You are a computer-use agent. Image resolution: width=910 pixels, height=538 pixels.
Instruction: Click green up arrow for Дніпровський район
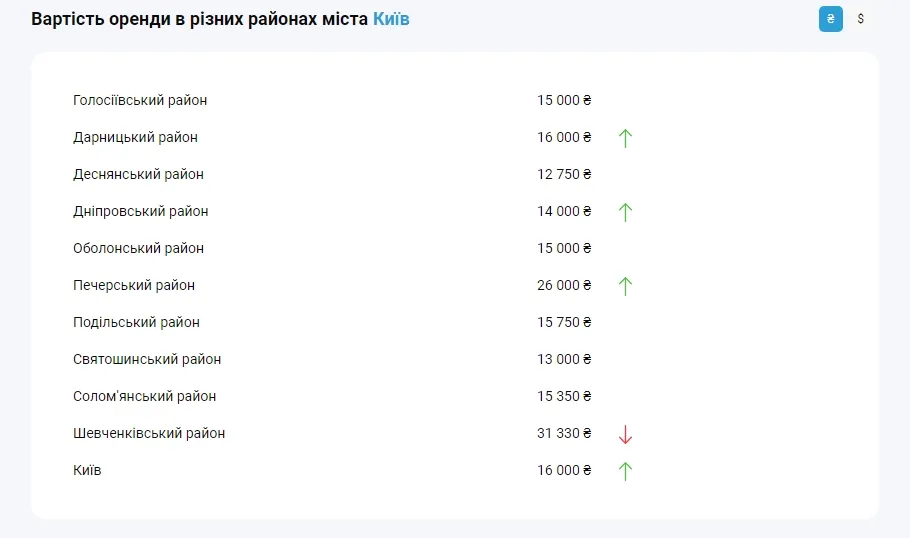[625, 212]
